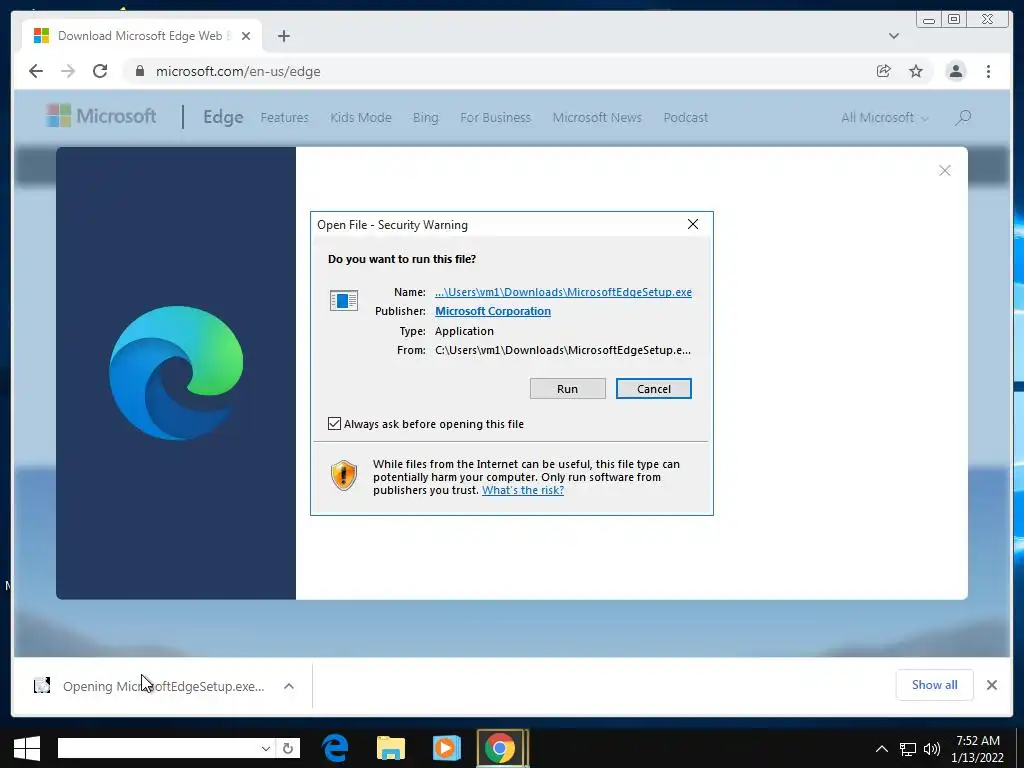
Task: Click the volume speaker tray icon
Action: click(932, 749)
